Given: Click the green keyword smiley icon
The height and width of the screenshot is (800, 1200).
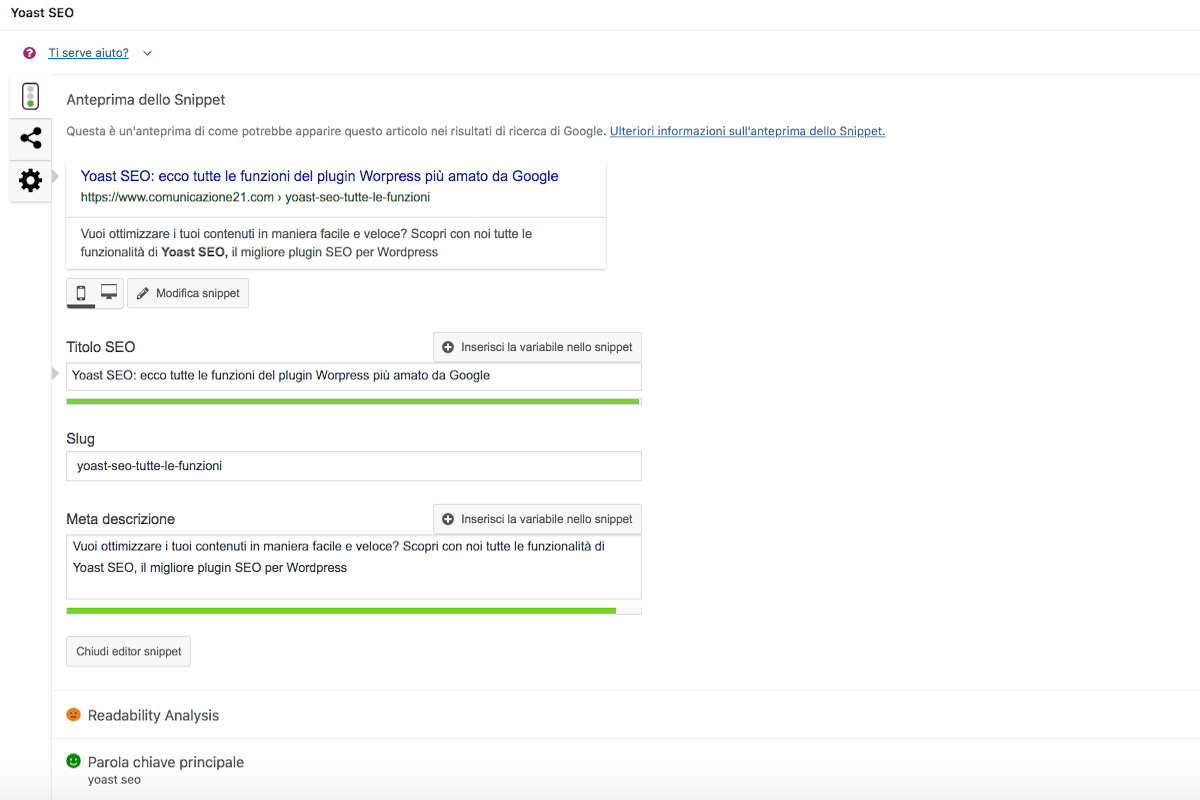Looking at the screenshot, I should pyautogui.click(x=73, y=761).
